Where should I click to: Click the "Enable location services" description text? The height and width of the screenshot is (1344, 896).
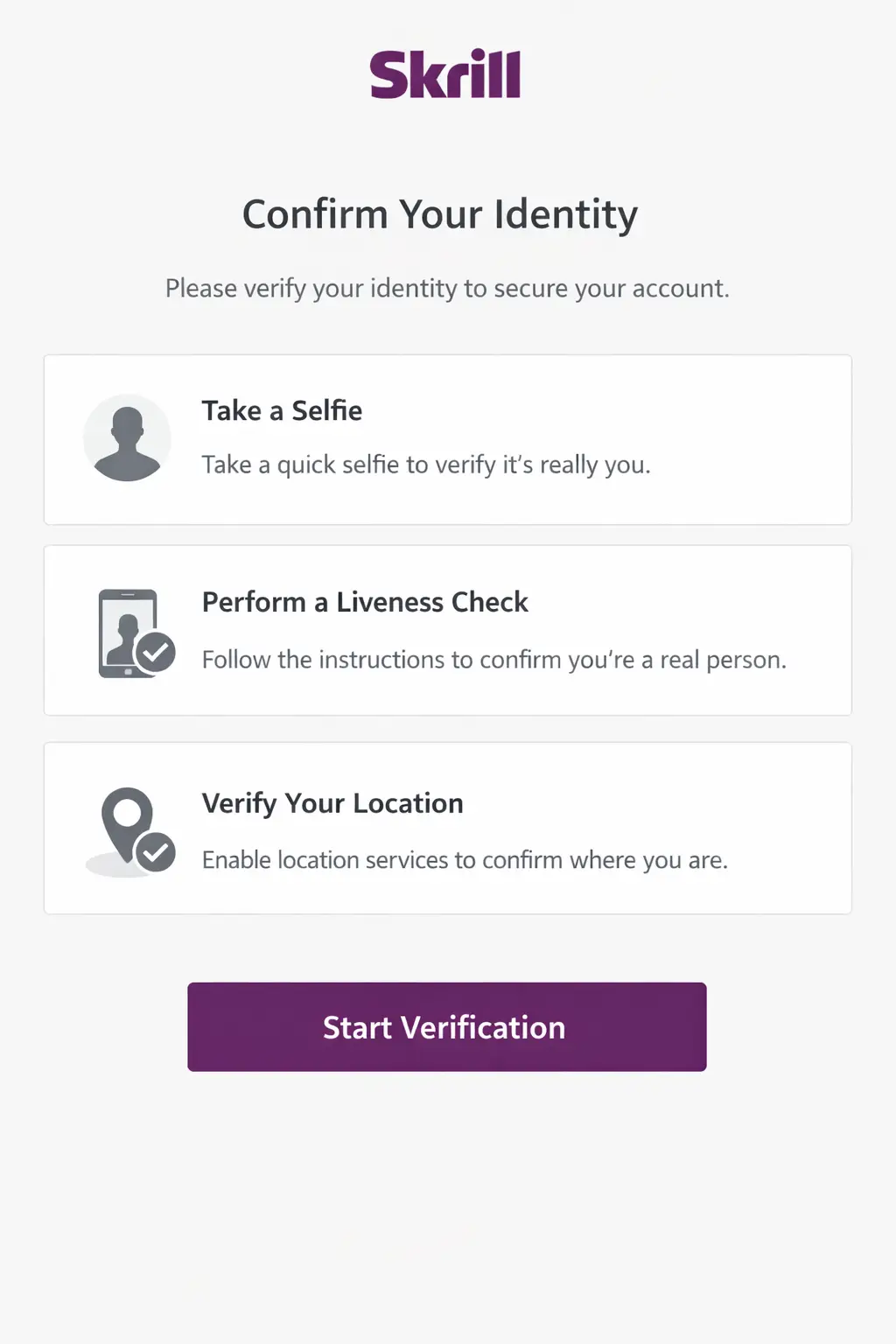click(x=465, y=860)
